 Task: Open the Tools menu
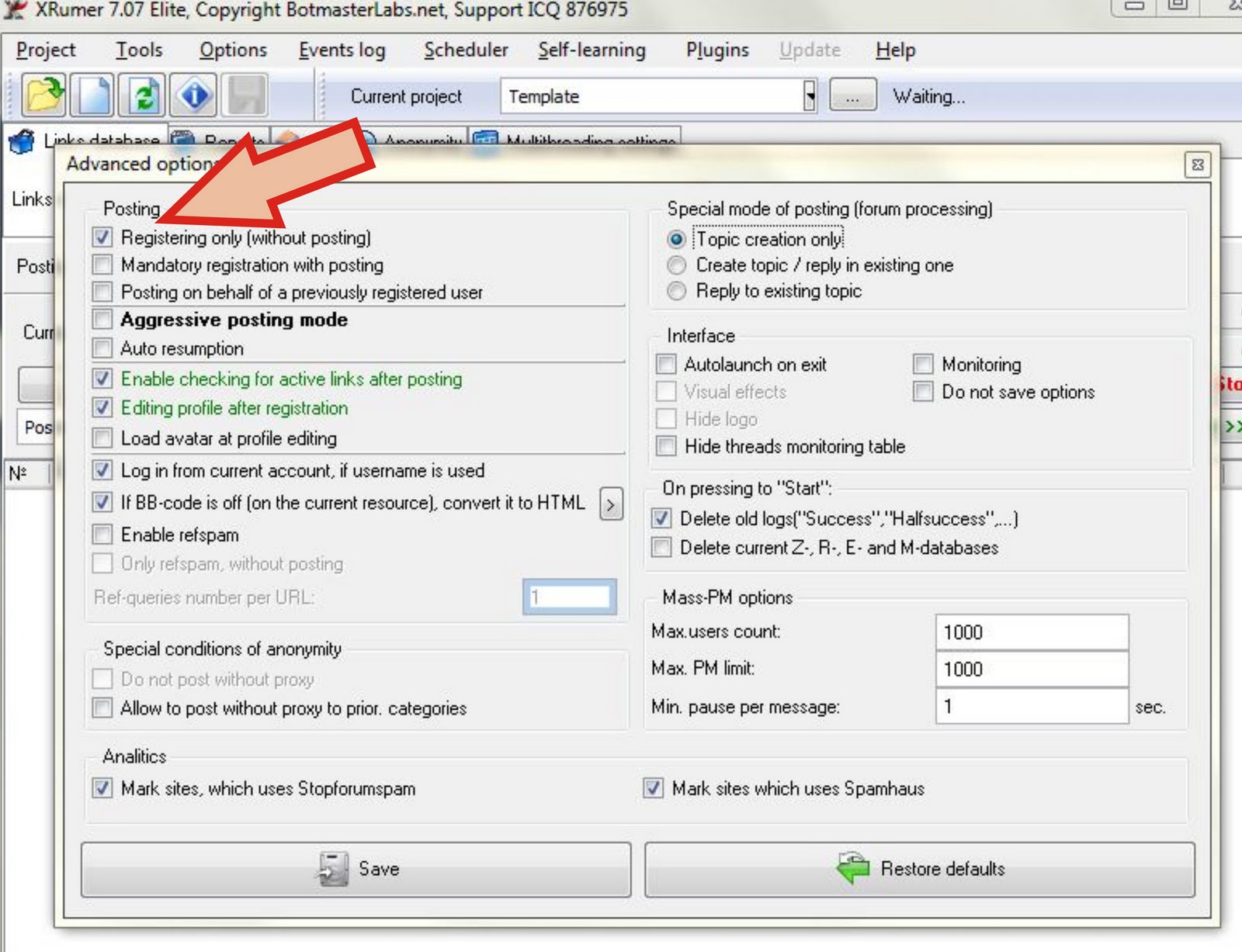tap(139, 50)
